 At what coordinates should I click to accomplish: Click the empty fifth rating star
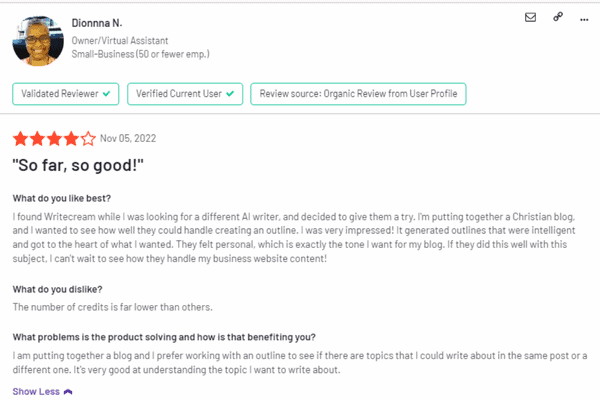tap(89, 138)
